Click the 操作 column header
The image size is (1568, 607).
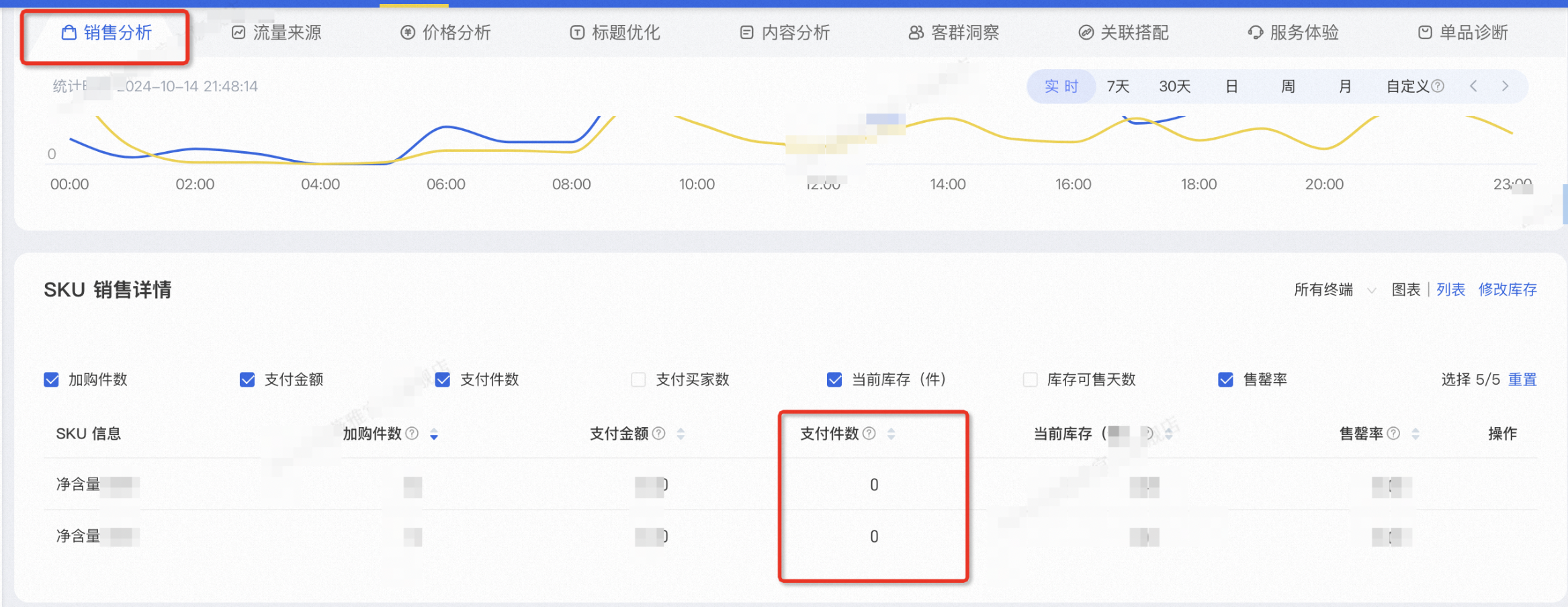point(1502,434)
